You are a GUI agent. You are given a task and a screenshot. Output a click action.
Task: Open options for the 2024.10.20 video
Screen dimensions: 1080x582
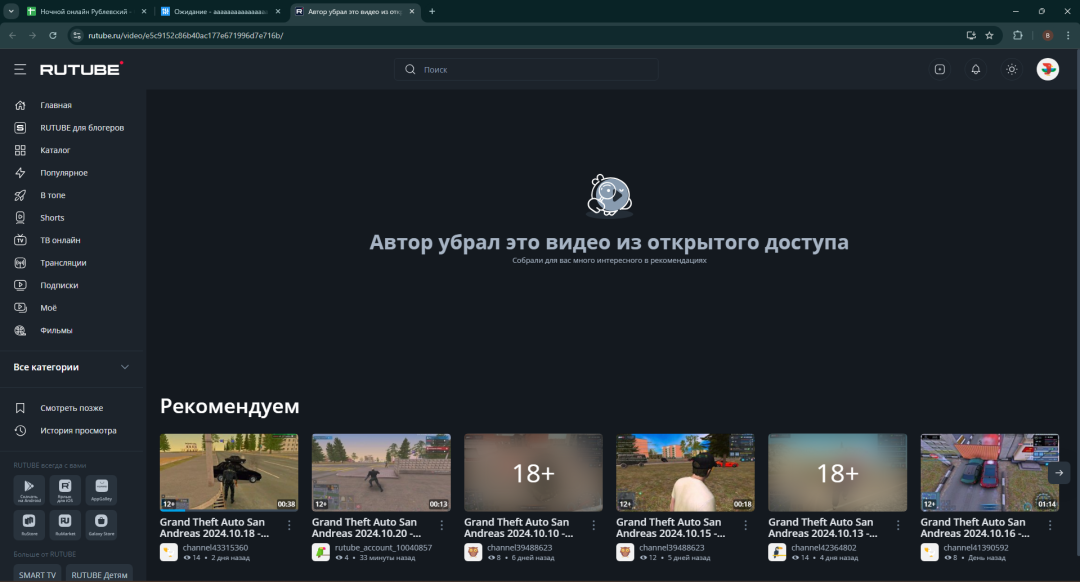tap(442, 526)
